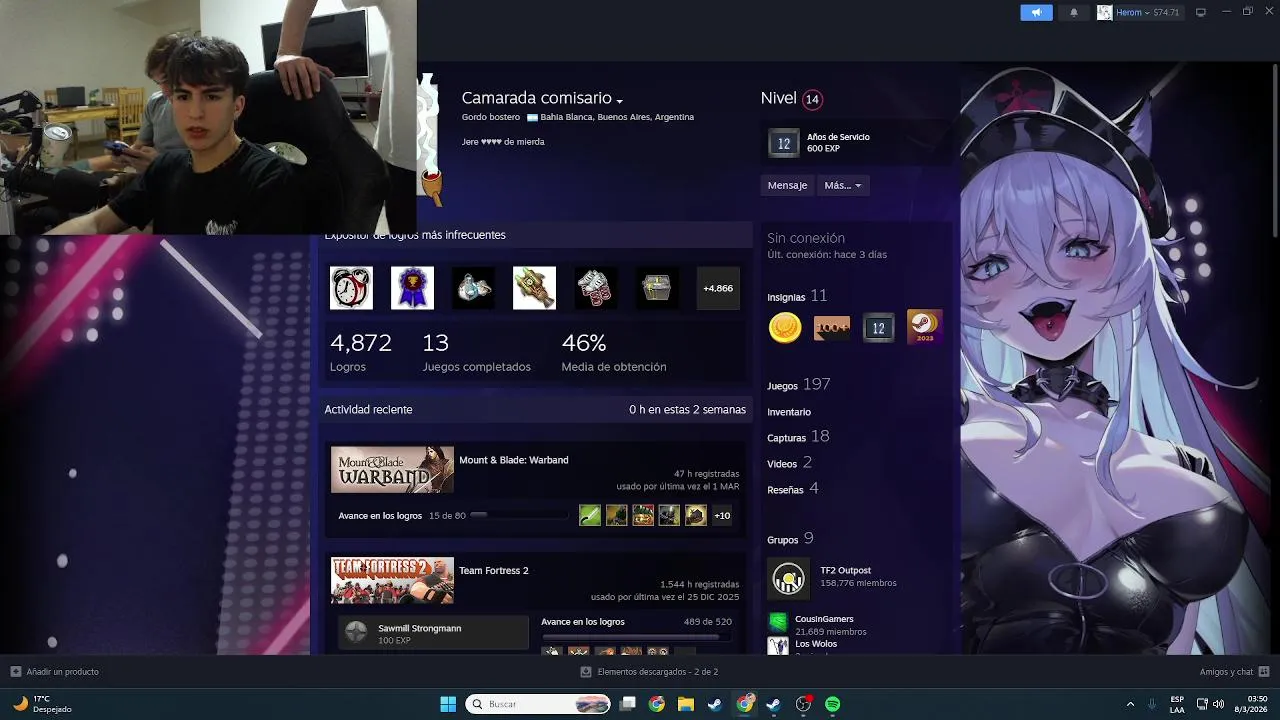The width and height of the screenshot is (1280, 720).
Task: Open the Mount & Blade: Warband banner
Action: point(392,470)
